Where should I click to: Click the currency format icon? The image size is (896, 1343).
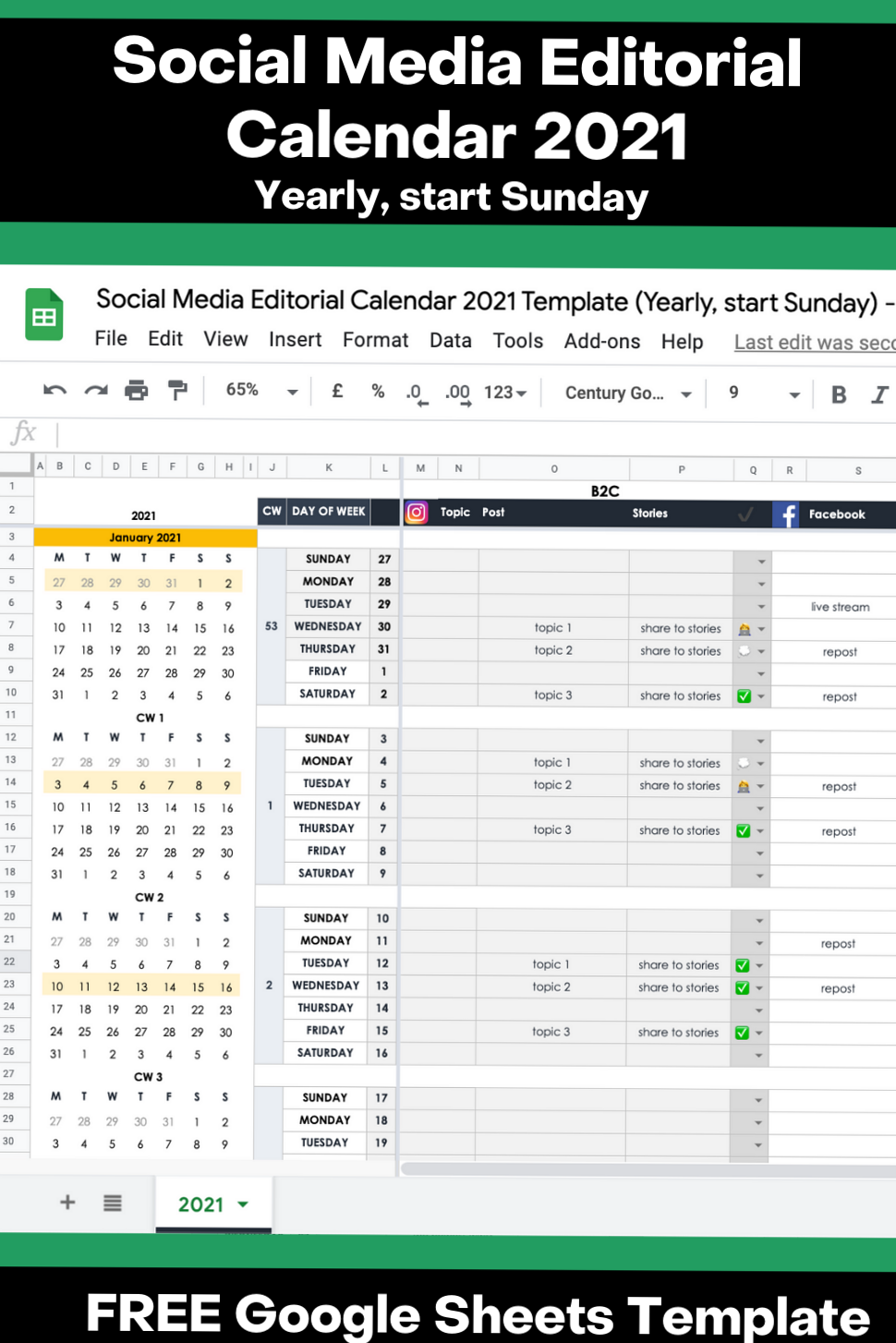click(x=337, y=391)
